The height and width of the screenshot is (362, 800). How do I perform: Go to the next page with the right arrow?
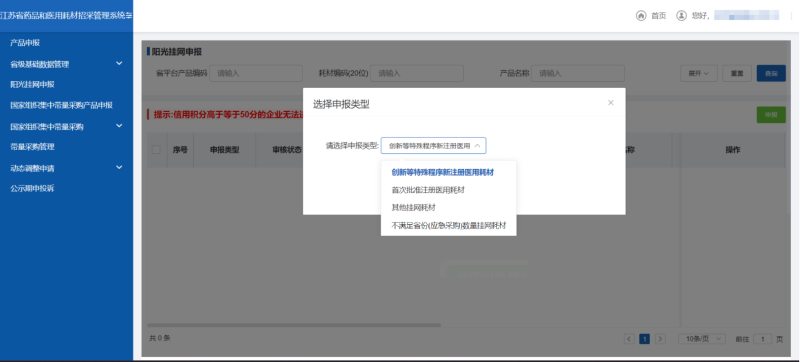[x=660, y=339]
